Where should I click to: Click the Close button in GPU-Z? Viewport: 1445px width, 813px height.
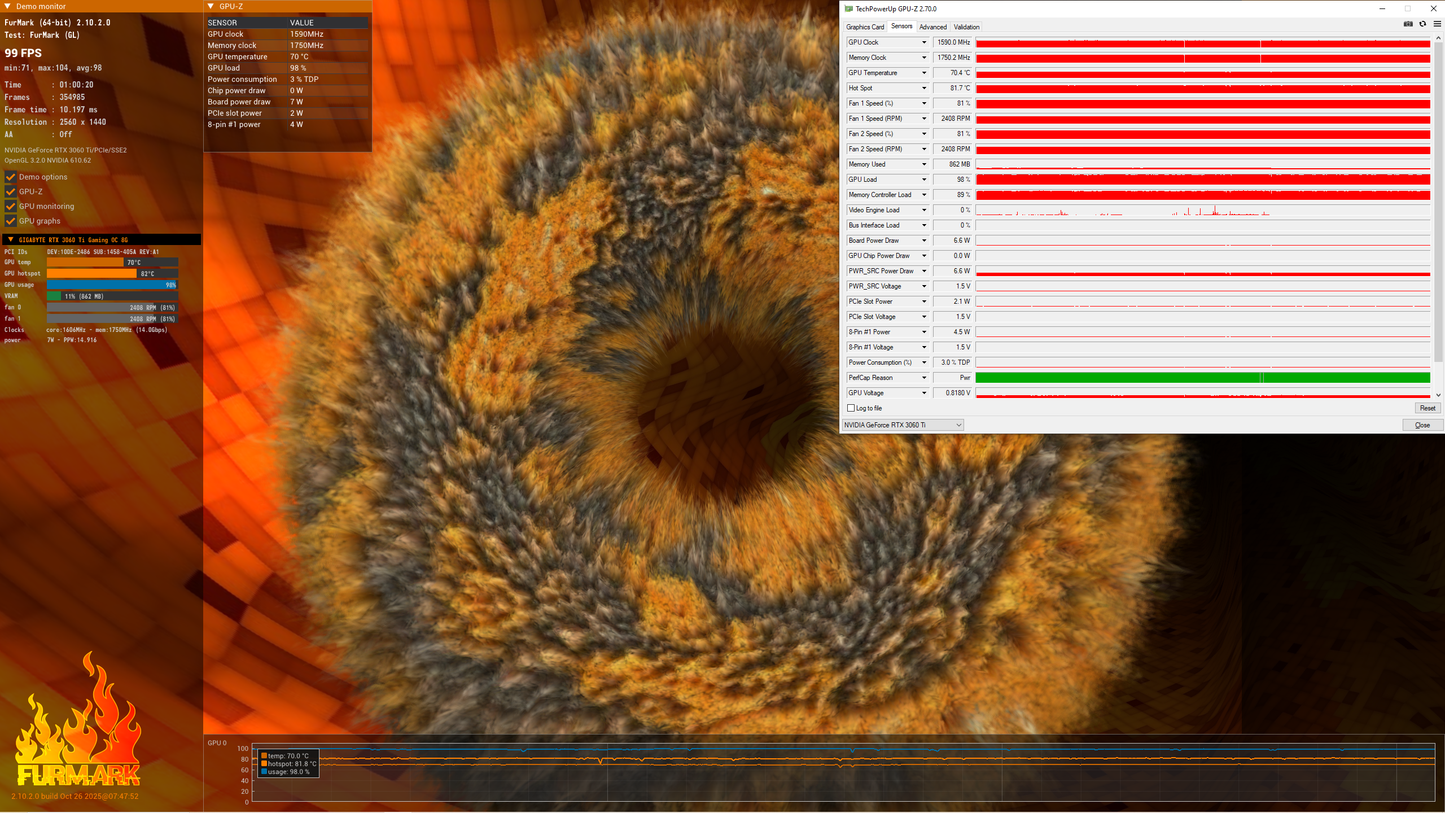coord(1422,425)
